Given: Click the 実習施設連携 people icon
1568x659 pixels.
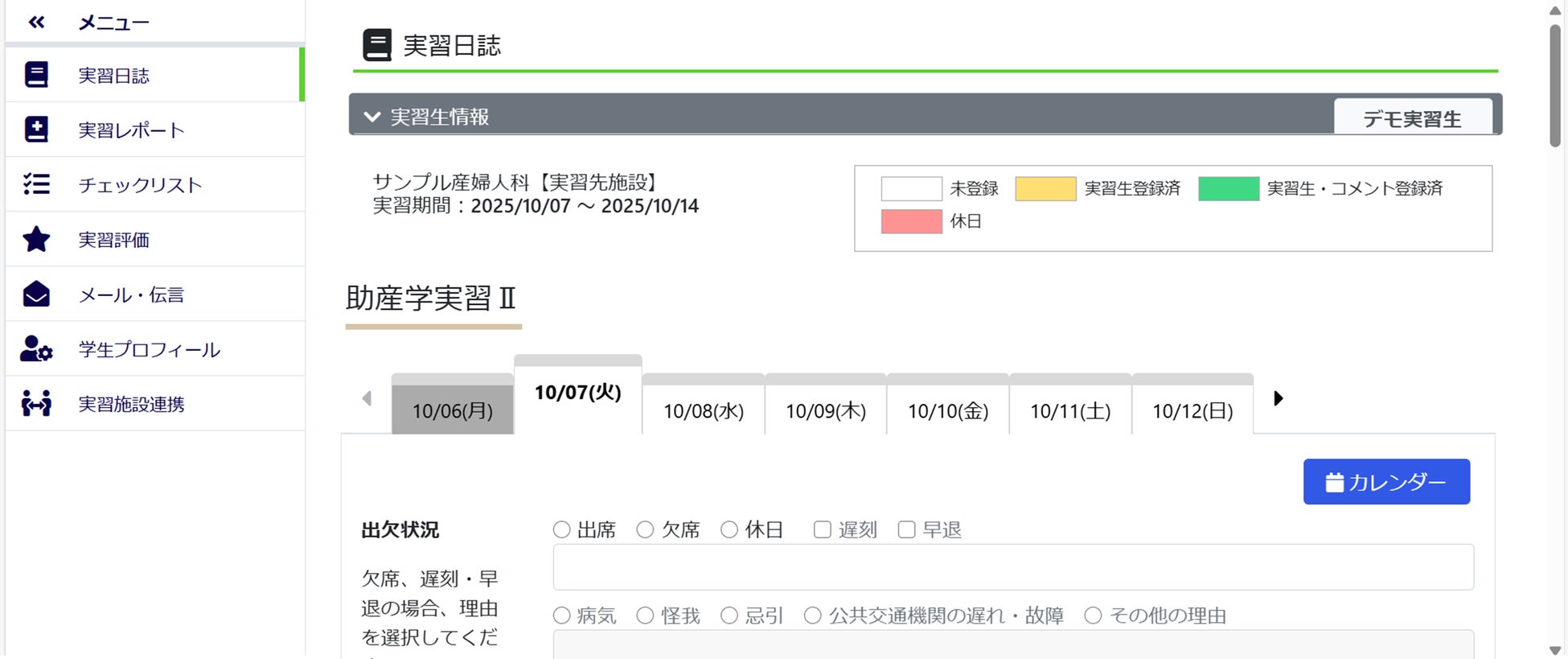Looking at the screenshot, I should 36,404.
